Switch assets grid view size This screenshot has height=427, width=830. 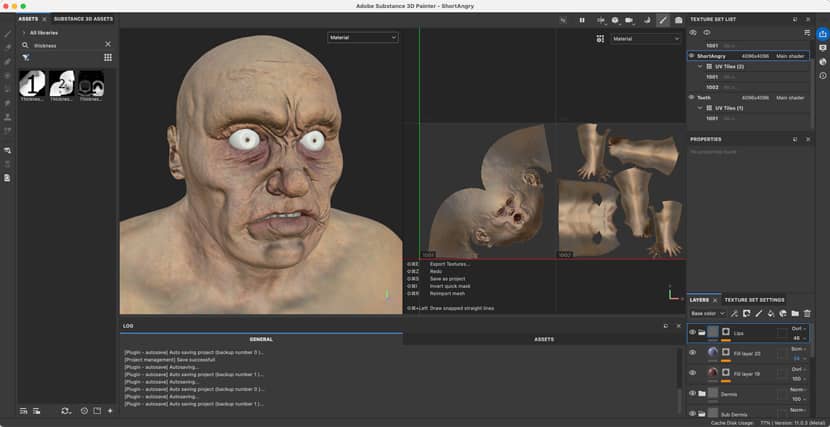(x=108, y=57)
